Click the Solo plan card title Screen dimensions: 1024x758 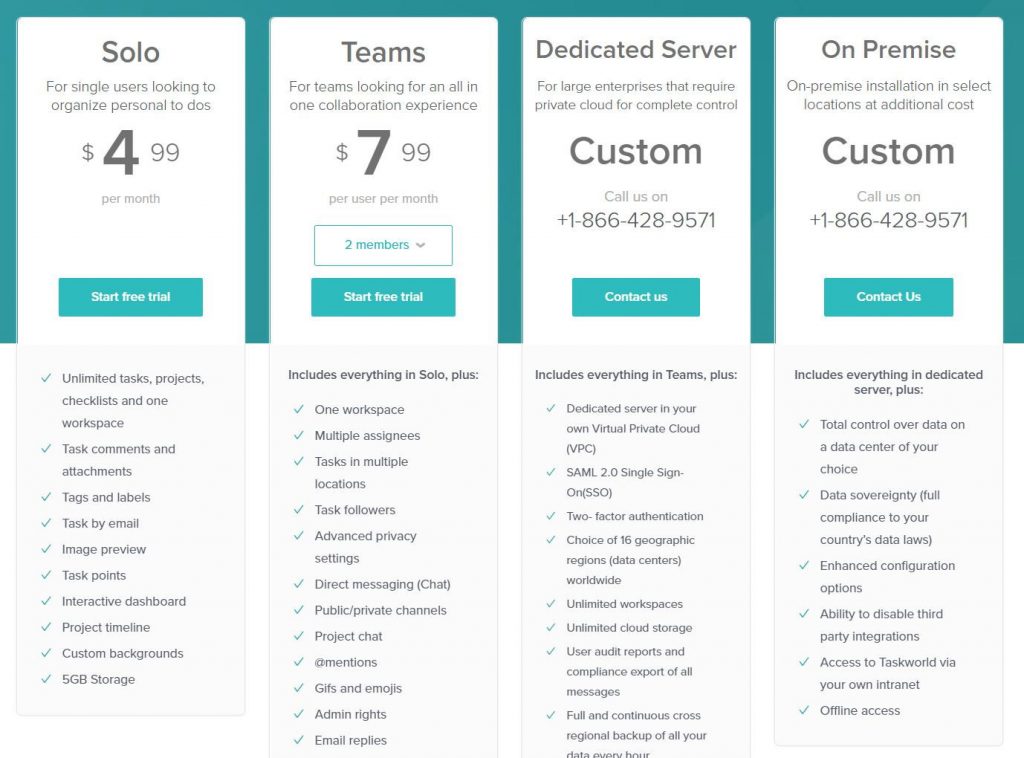point(130,52)
